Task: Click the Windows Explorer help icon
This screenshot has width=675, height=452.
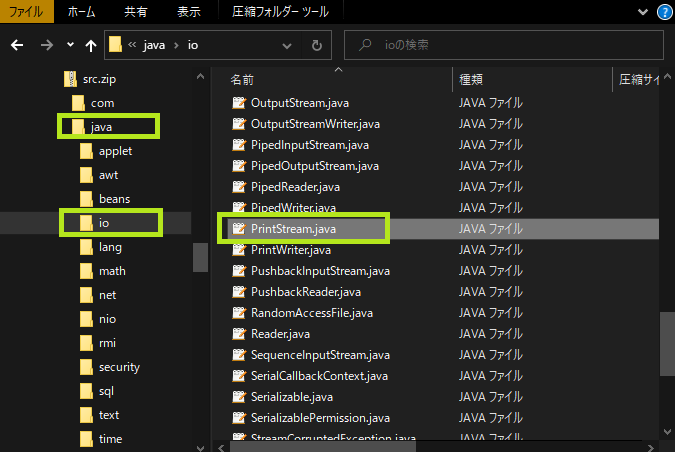Action: tap(665, 12)
